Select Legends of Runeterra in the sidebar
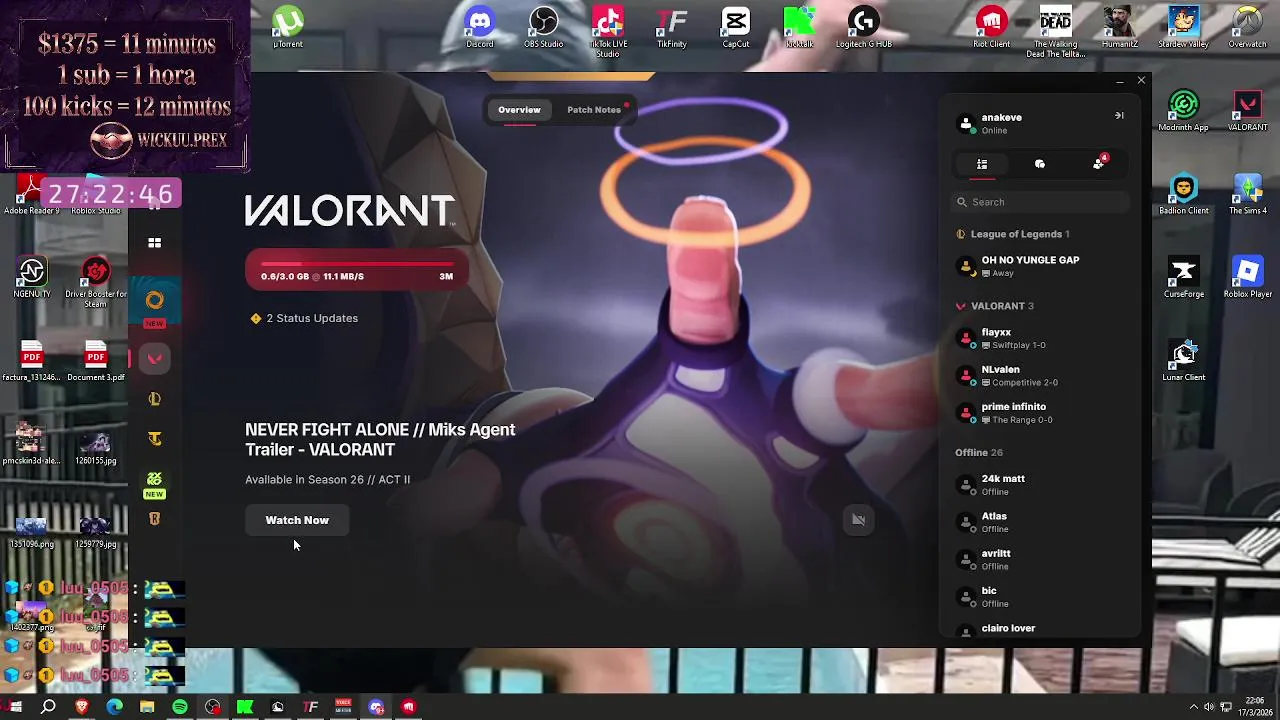This screenshot has width=1280, height=720. [x=154, y=519]
